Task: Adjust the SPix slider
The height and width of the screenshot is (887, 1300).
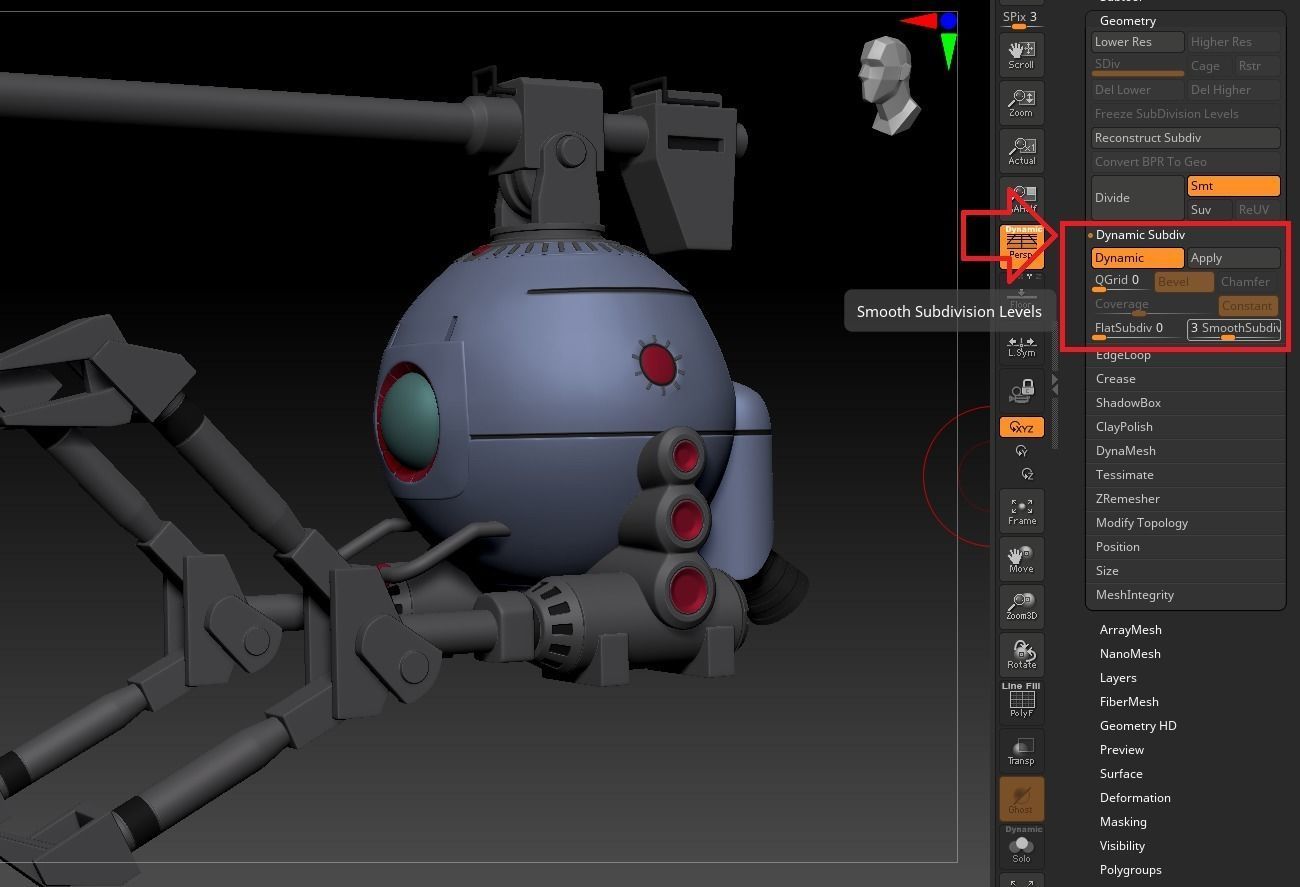Action: click(1020, 20)
